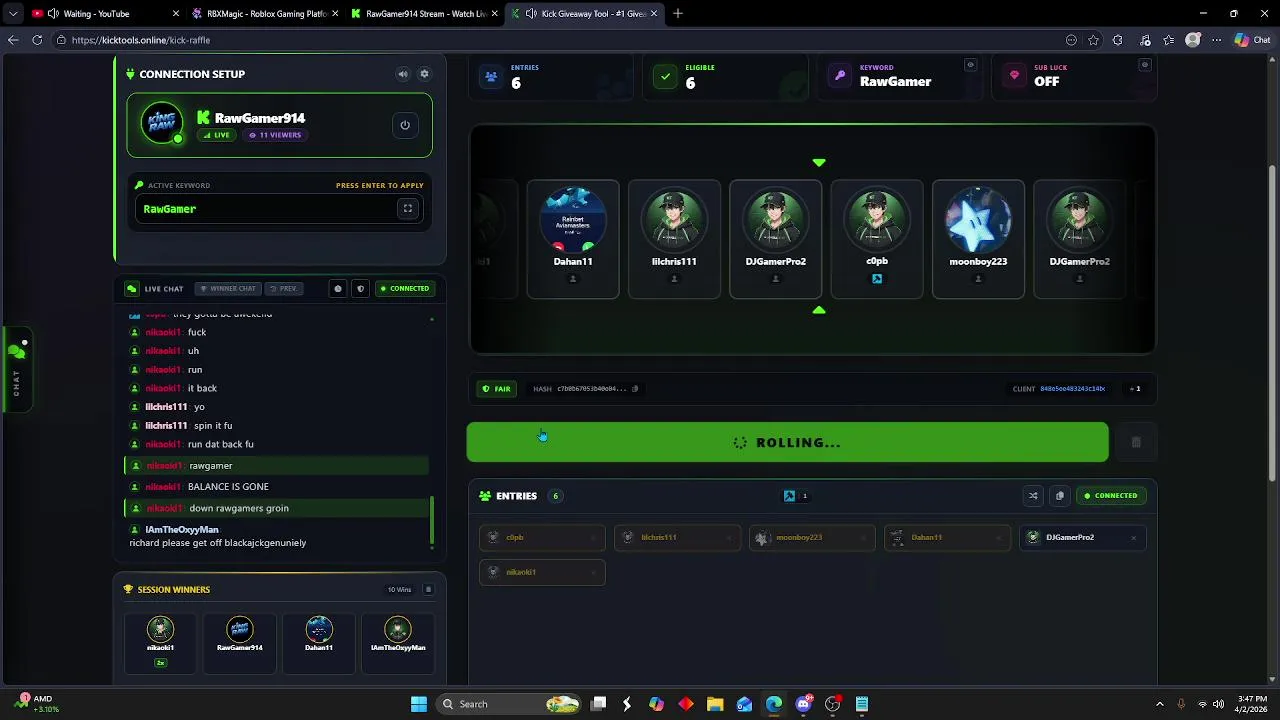Select the lilchris111 card in the roller
This screenshot has width=1280, height=720.
(x=674, y=239)
